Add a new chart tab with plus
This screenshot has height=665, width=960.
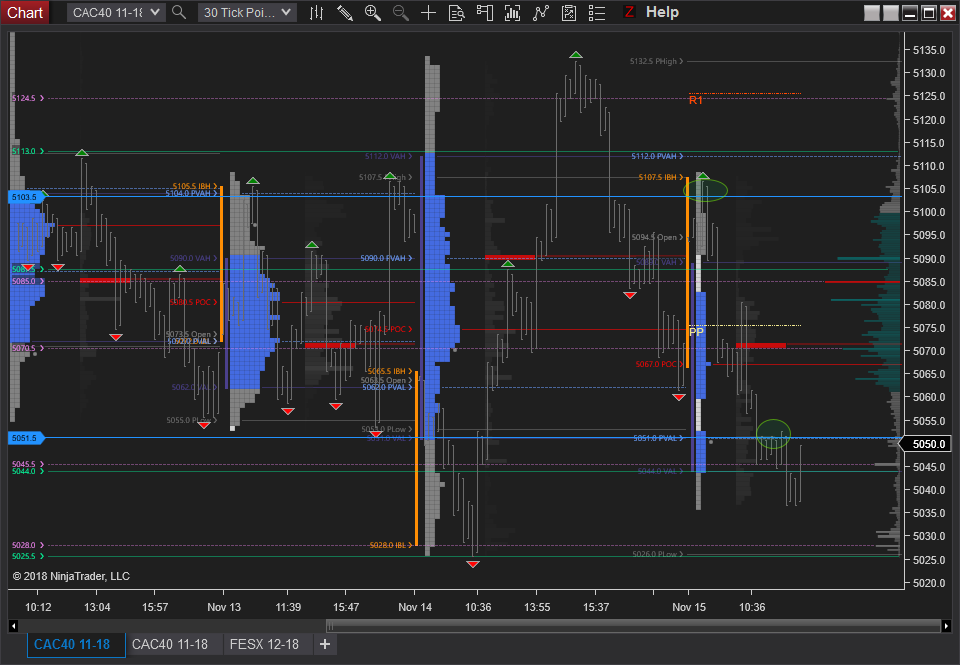click(325, 645)
